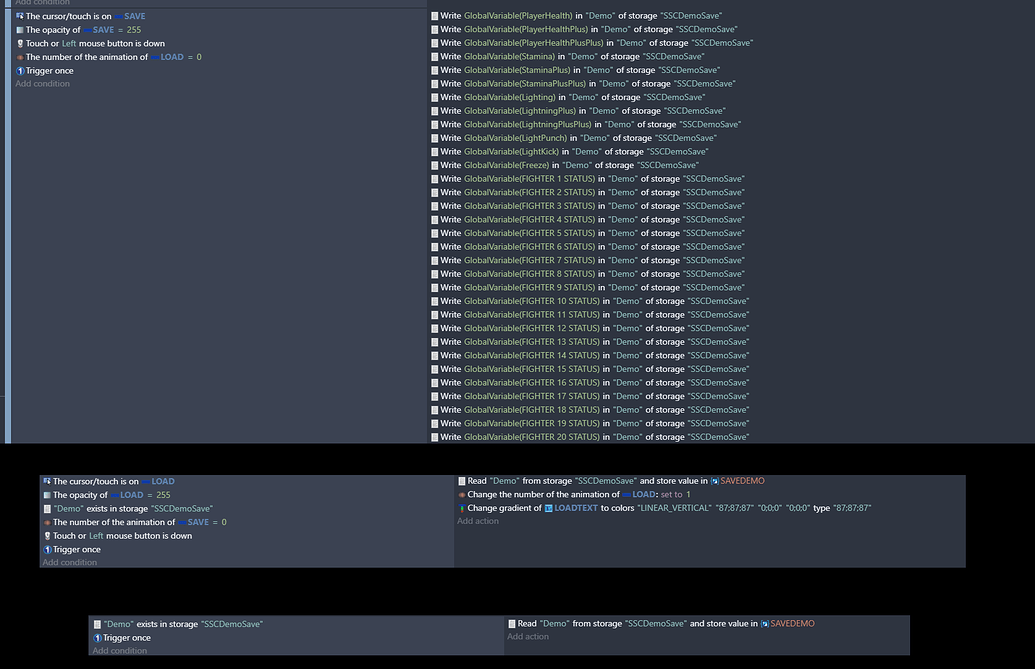Click the SAVEDEMO variable in the bottom Read action
Viewport: 1035px width, 669px height.
pyautogui.click(x=792, y=624)
